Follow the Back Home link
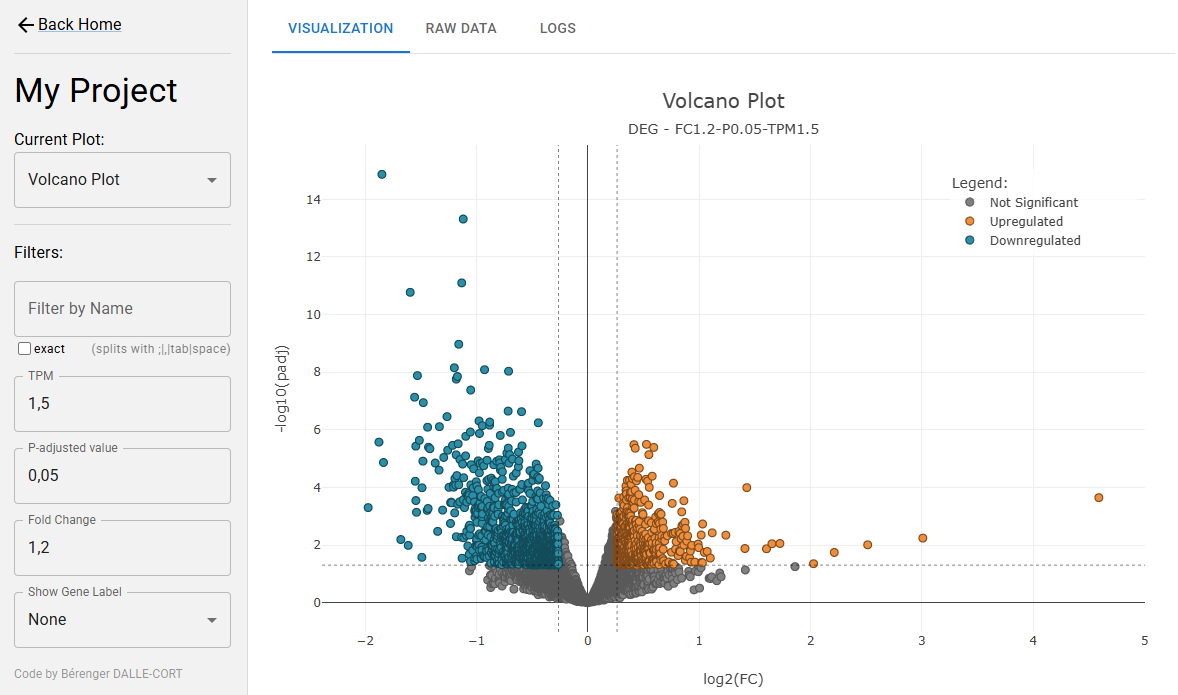1178x695 pixels. coord(79,25)
